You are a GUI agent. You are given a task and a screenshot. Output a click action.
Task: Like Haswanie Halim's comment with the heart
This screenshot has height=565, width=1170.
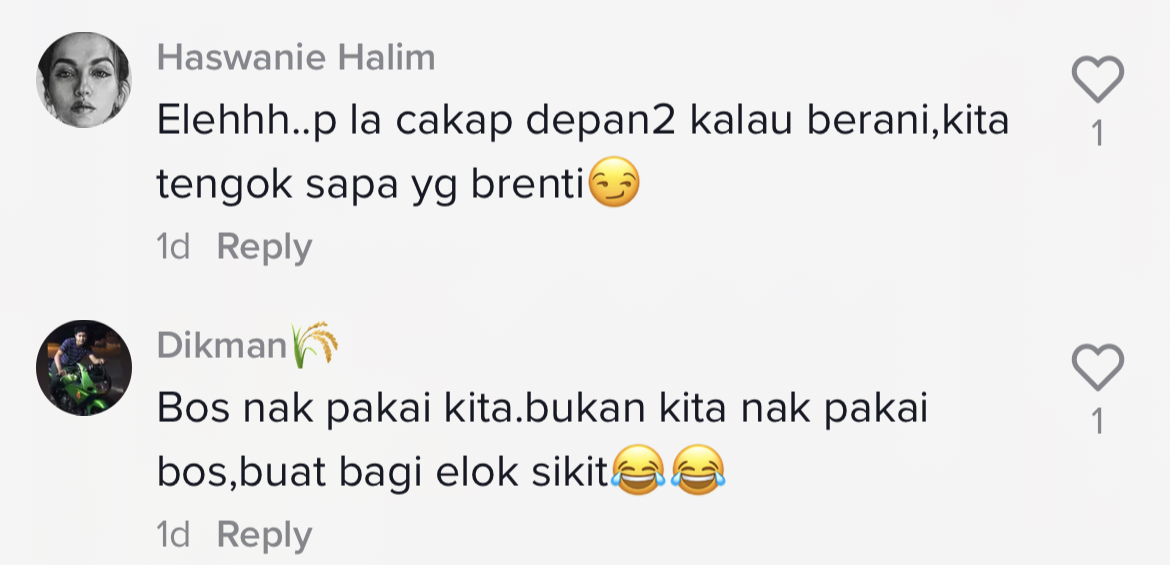coord(1098,79)
